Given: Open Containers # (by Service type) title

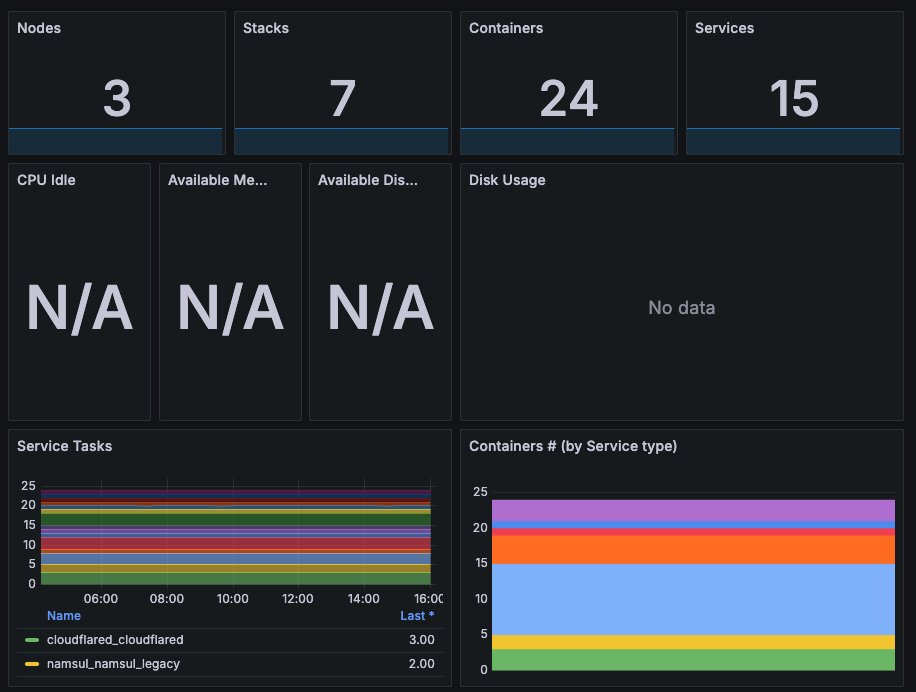Looking at the screenshot, I should pos(573,446).
